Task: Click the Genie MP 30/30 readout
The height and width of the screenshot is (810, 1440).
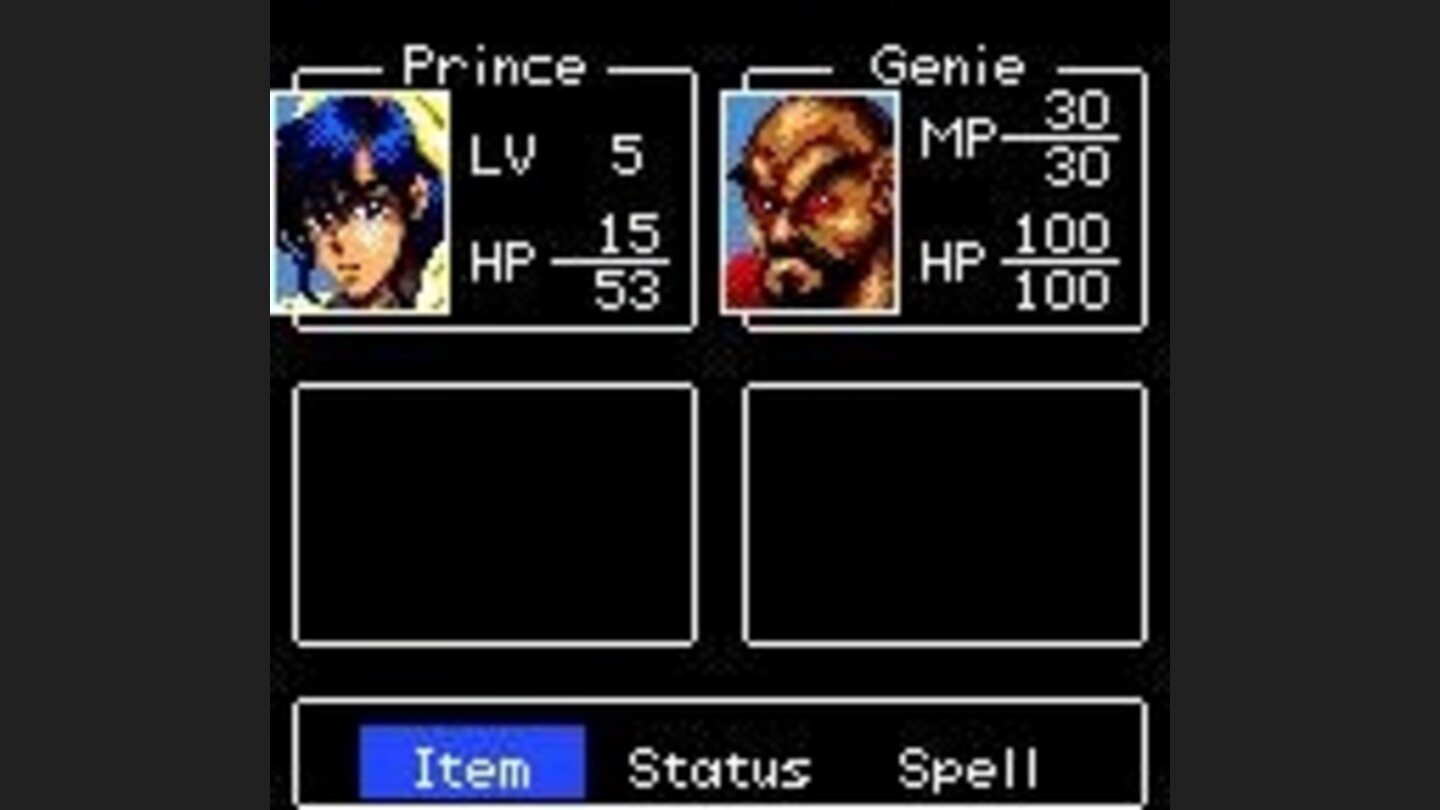Action: [x=1020, y=140]
